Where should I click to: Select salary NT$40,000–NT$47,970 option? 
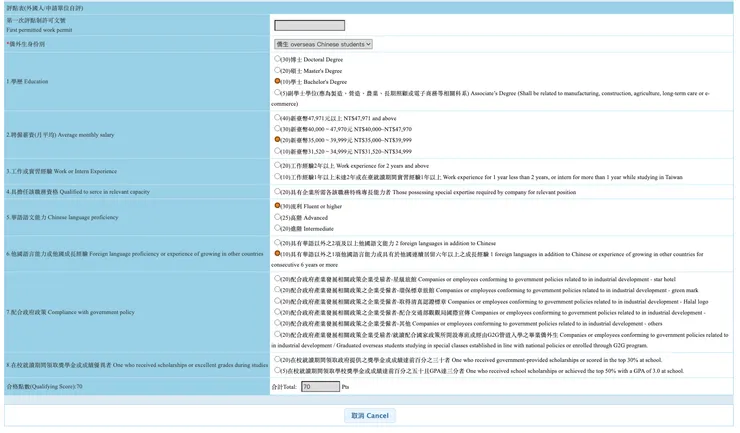point(277,128)
